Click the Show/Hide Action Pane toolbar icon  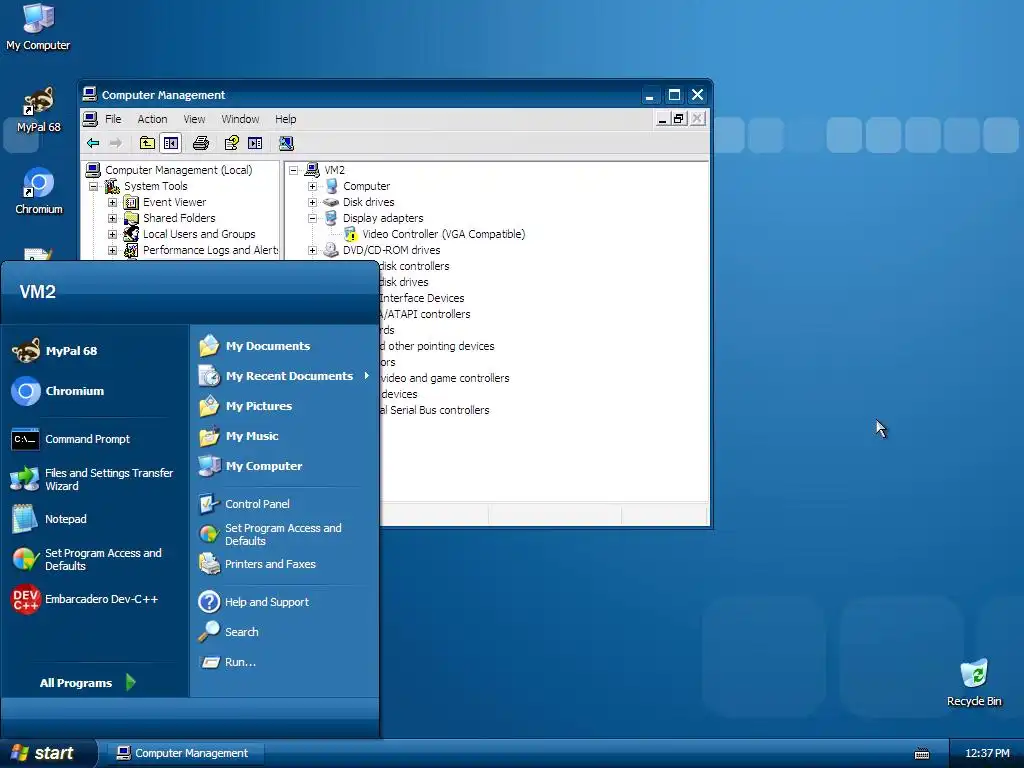point(255,143)
